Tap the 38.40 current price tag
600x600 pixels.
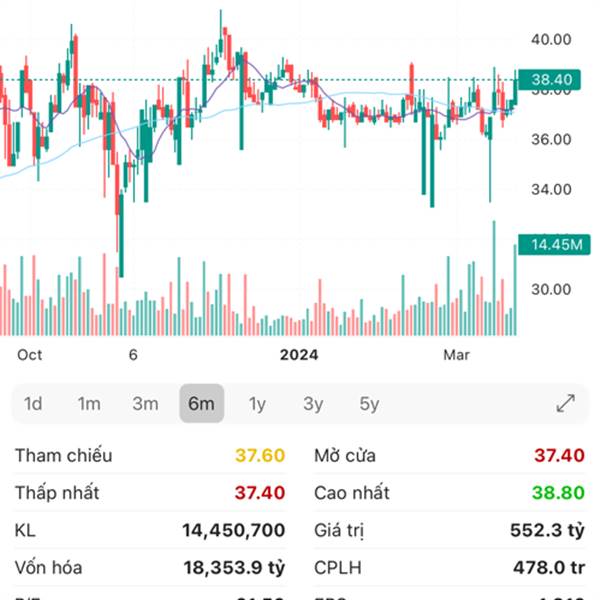pyautogui.click(x=552, y=80)
